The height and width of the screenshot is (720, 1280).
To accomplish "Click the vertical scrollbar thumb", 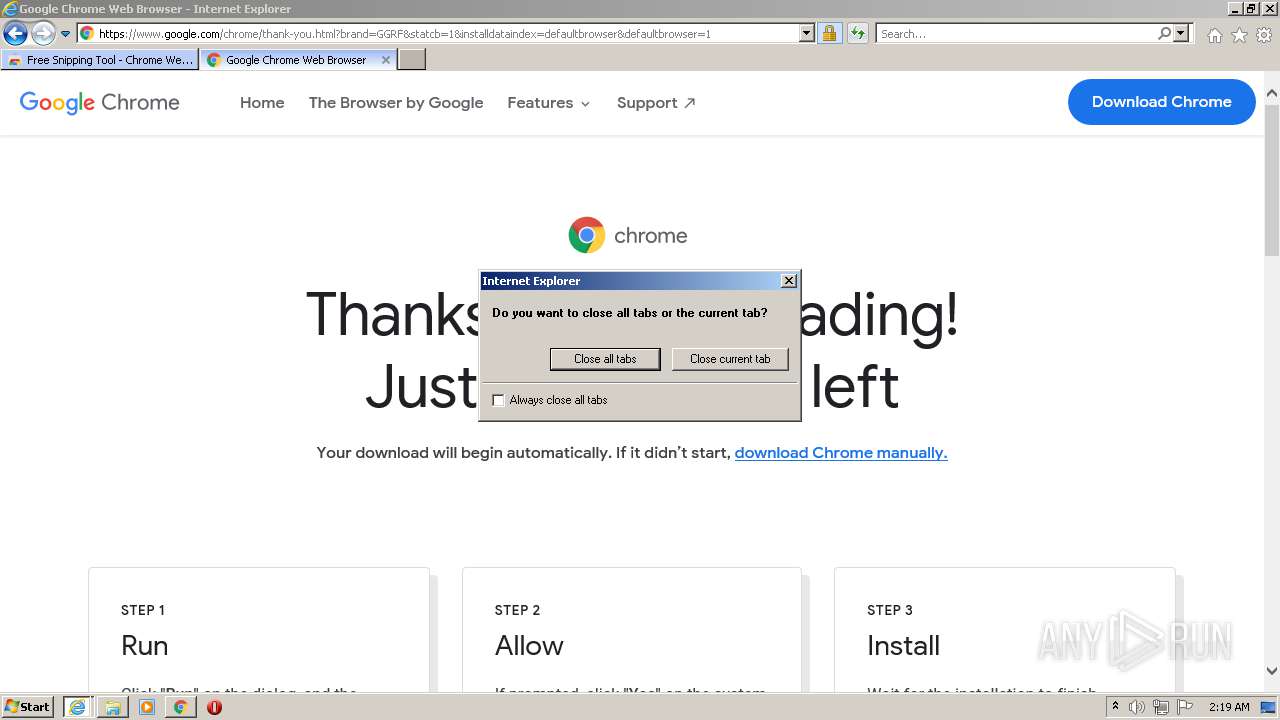I will tap(1272, 180).
